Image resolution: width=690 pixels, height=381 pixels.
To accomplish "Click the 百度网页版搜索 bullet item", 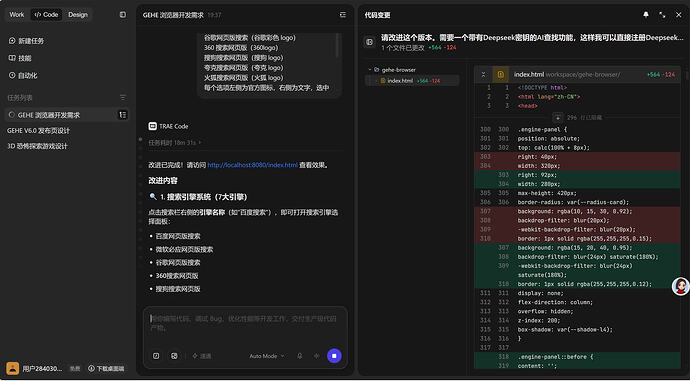I will 178,236.
